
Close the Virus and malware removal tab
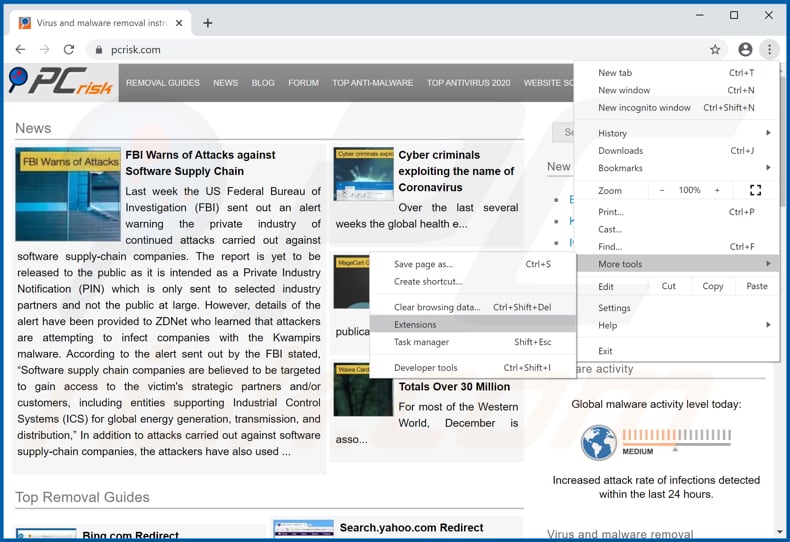coord(179,23)
